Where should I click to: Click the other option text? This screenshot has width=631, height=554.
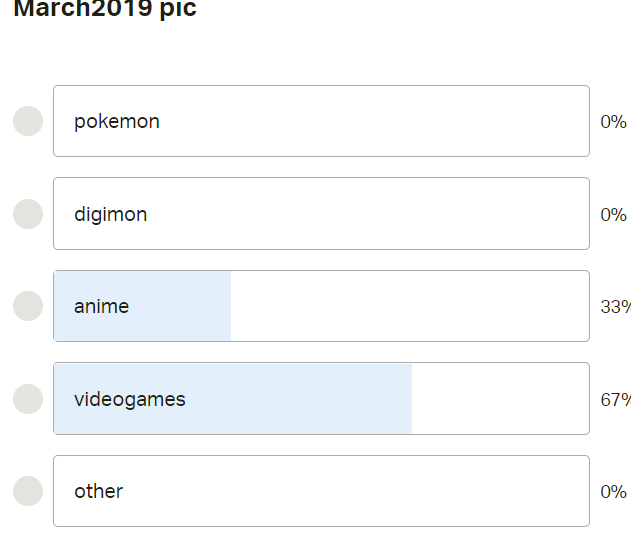98,491
